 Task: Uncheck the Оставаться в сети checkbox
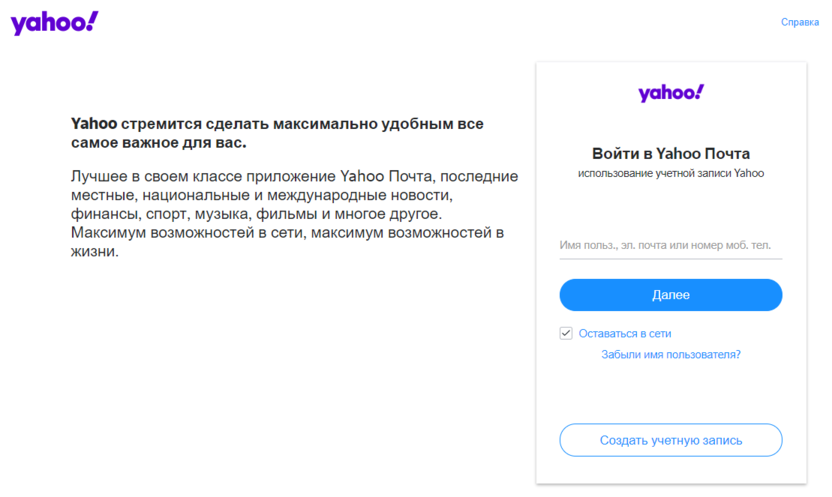click(x=566, y=333)
